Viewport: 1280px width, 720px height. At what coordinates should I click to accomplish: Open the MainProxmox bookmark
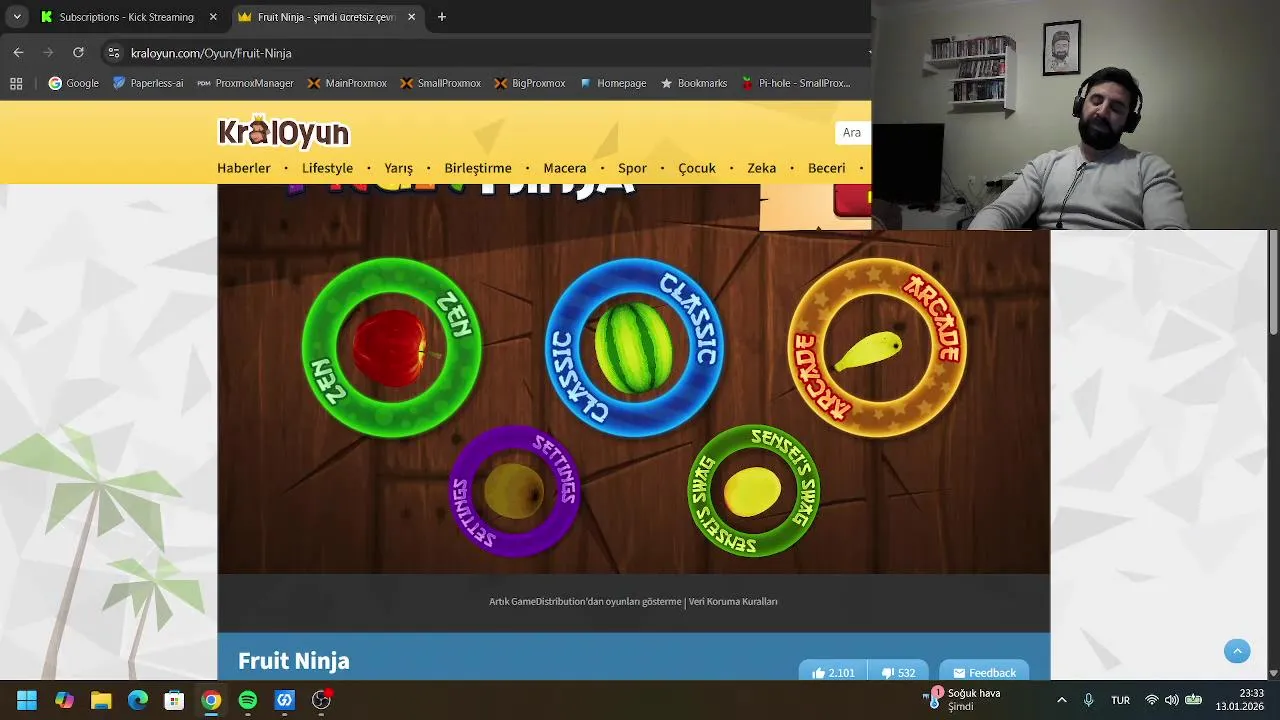[x=346, y=83]
